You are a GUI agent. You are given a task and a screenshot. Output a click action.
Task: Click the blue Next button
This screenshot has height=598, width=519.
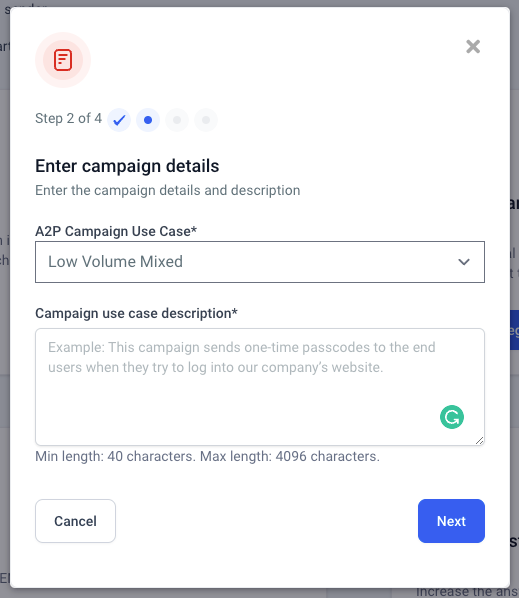tap(451, 521)
